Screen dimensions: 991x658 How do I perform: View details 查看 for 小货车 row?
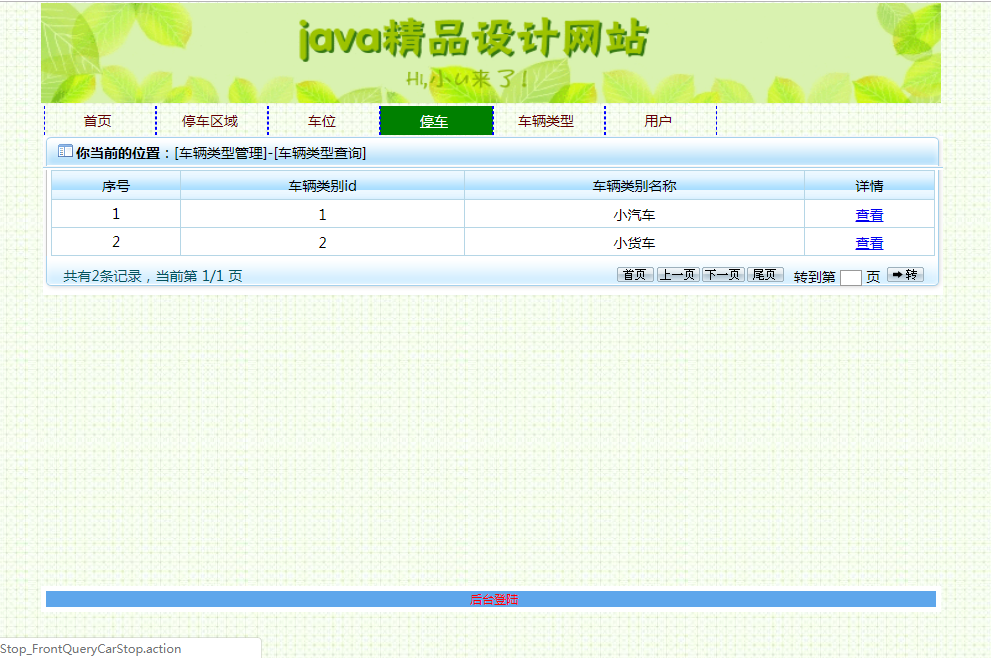click(869, 243)
